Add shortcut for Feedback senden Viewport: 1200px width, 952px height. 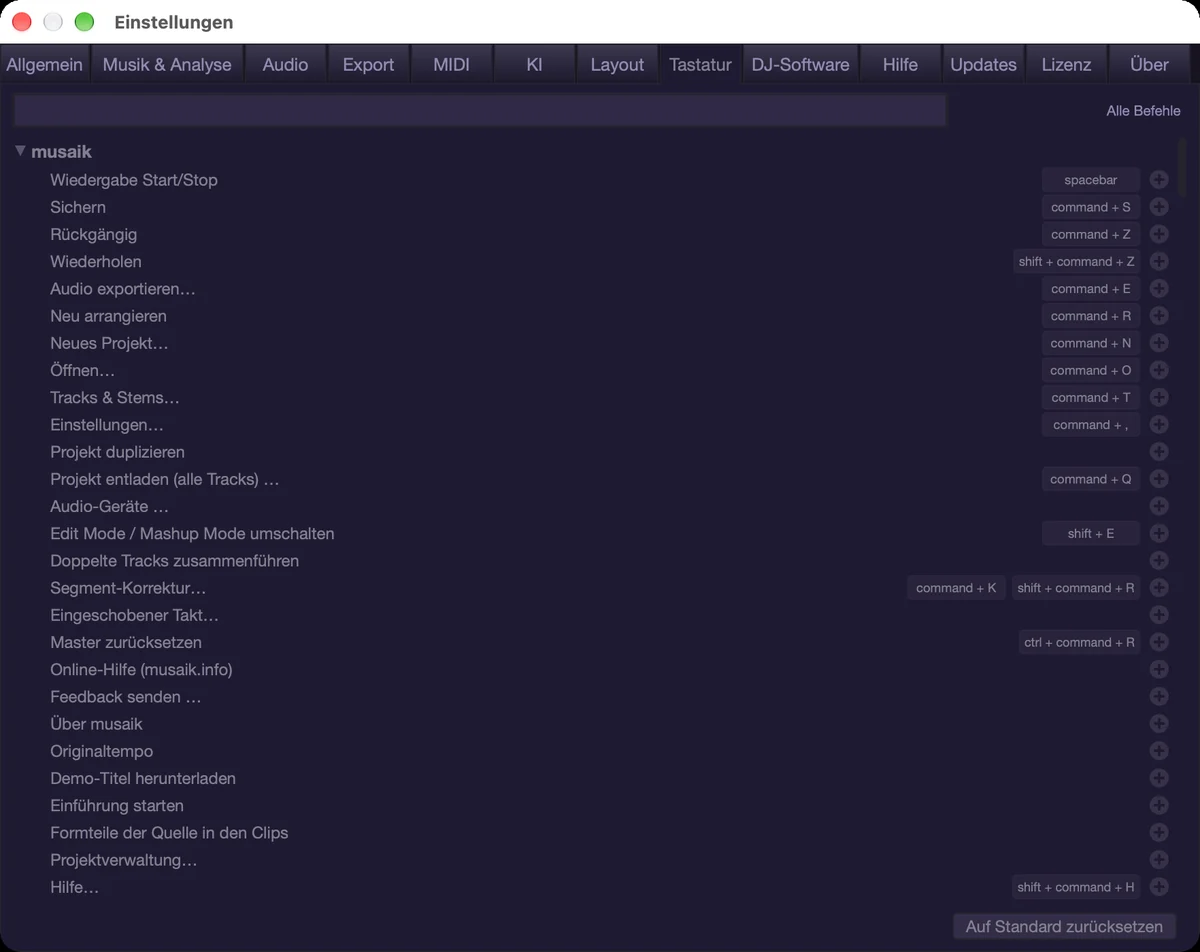click(x=1159, y=697)
